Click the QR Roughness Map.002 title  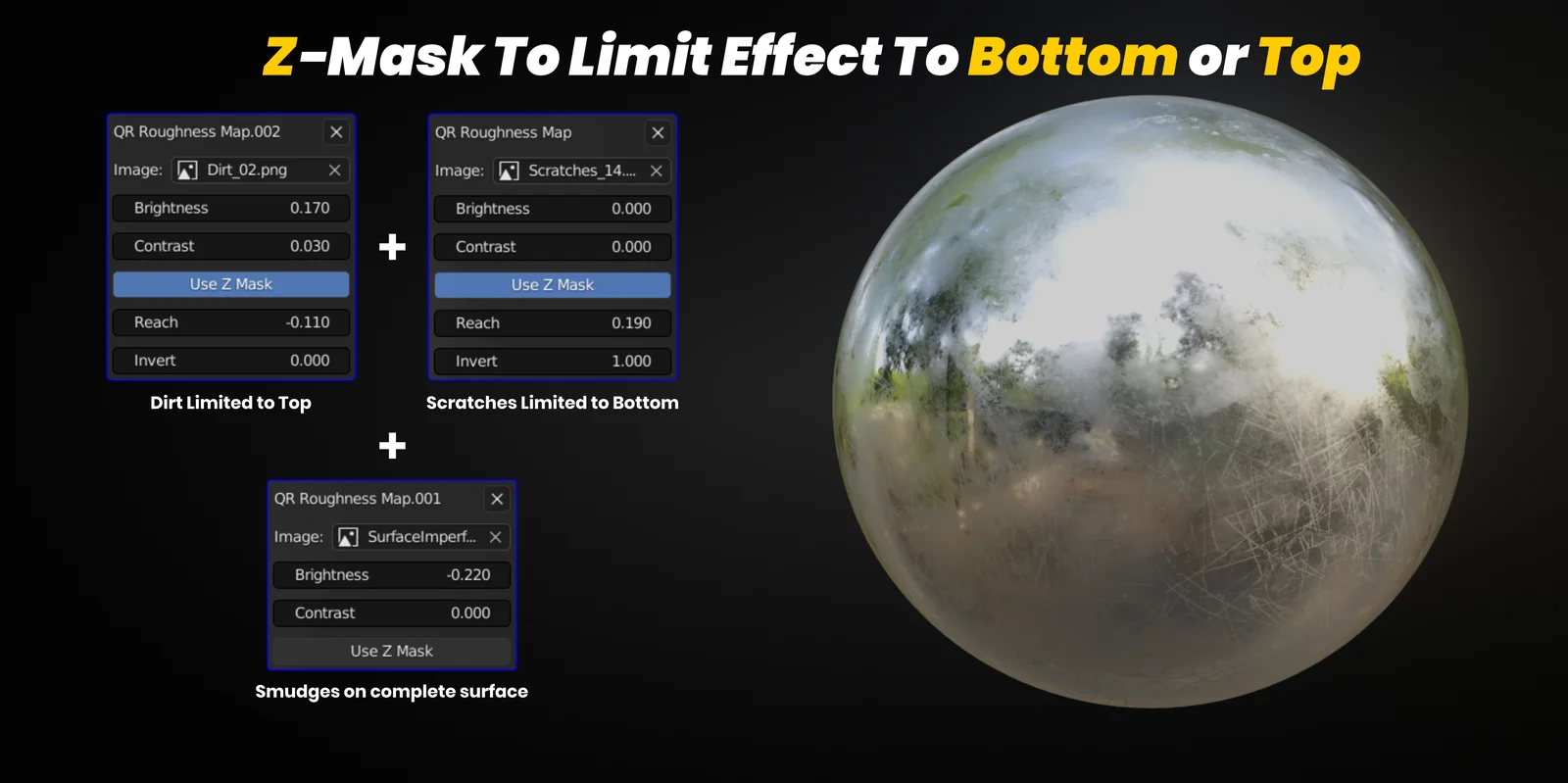point(197,132)
